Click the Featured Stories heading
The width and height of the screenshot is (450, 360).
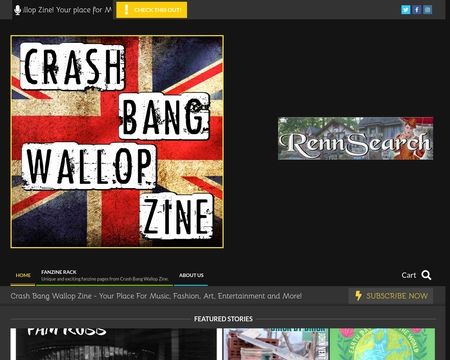pos(223,319)
